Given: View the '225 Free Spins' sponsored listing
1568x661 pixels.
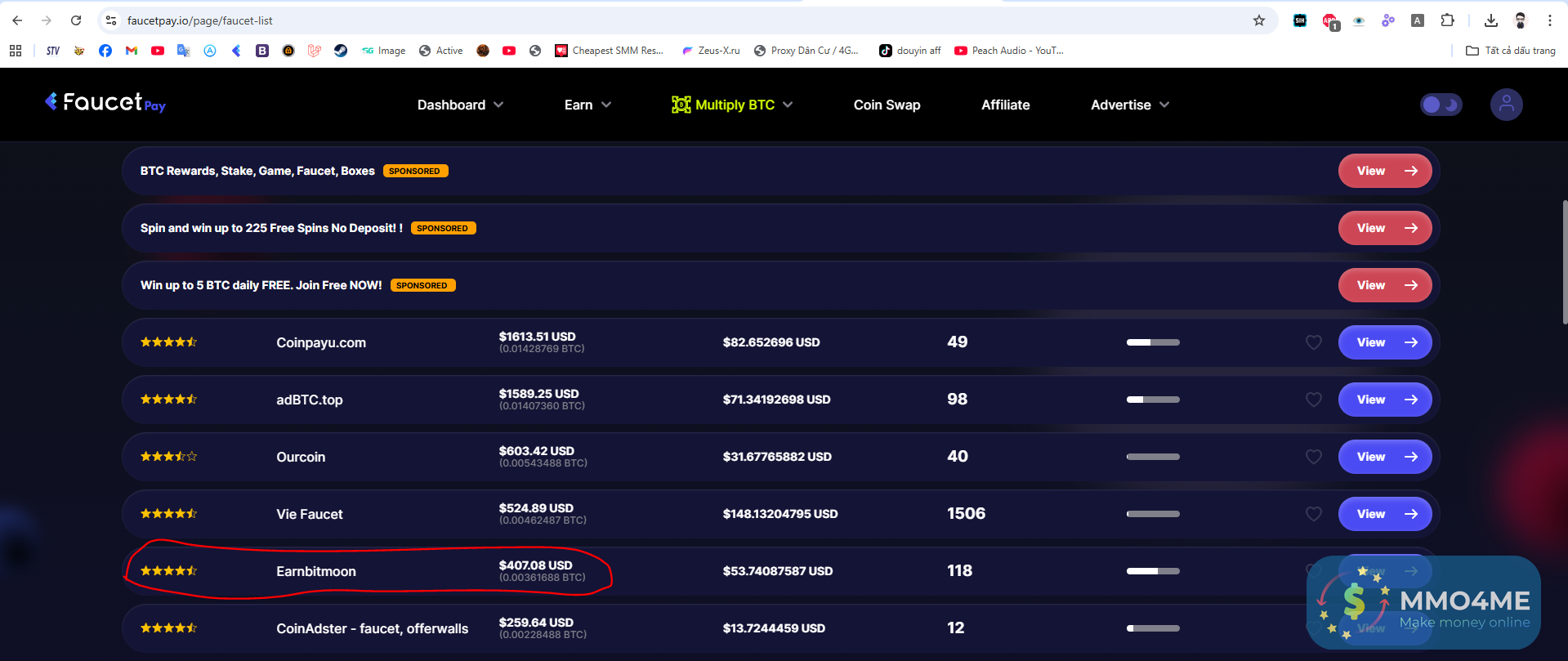Looking at the screenshot, I should tap(1385, 228).
